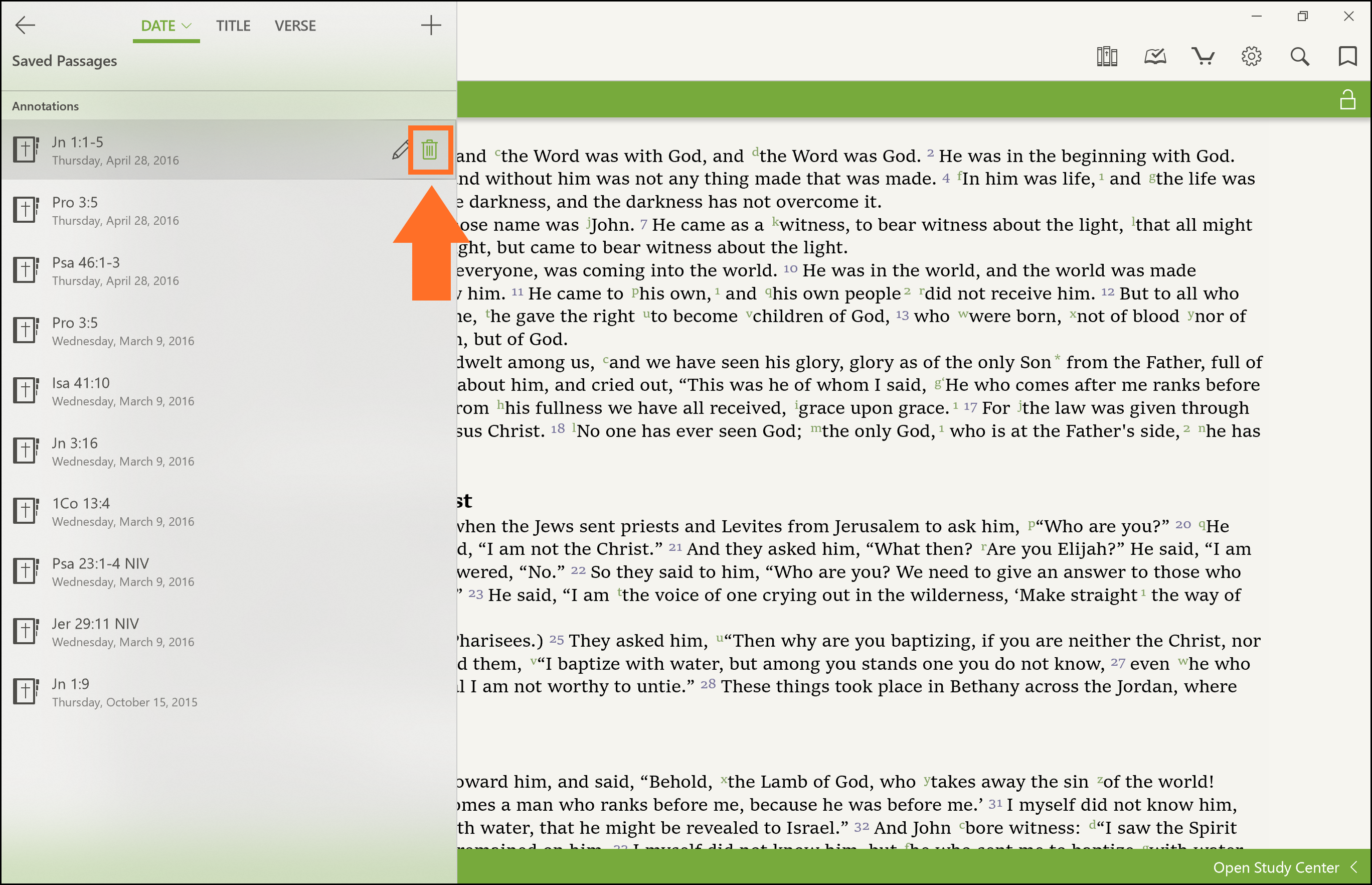Screen dimensions: 1372x885
Task: Select the Psa 46:1-3 saved passage
Action: click(86, 262)
